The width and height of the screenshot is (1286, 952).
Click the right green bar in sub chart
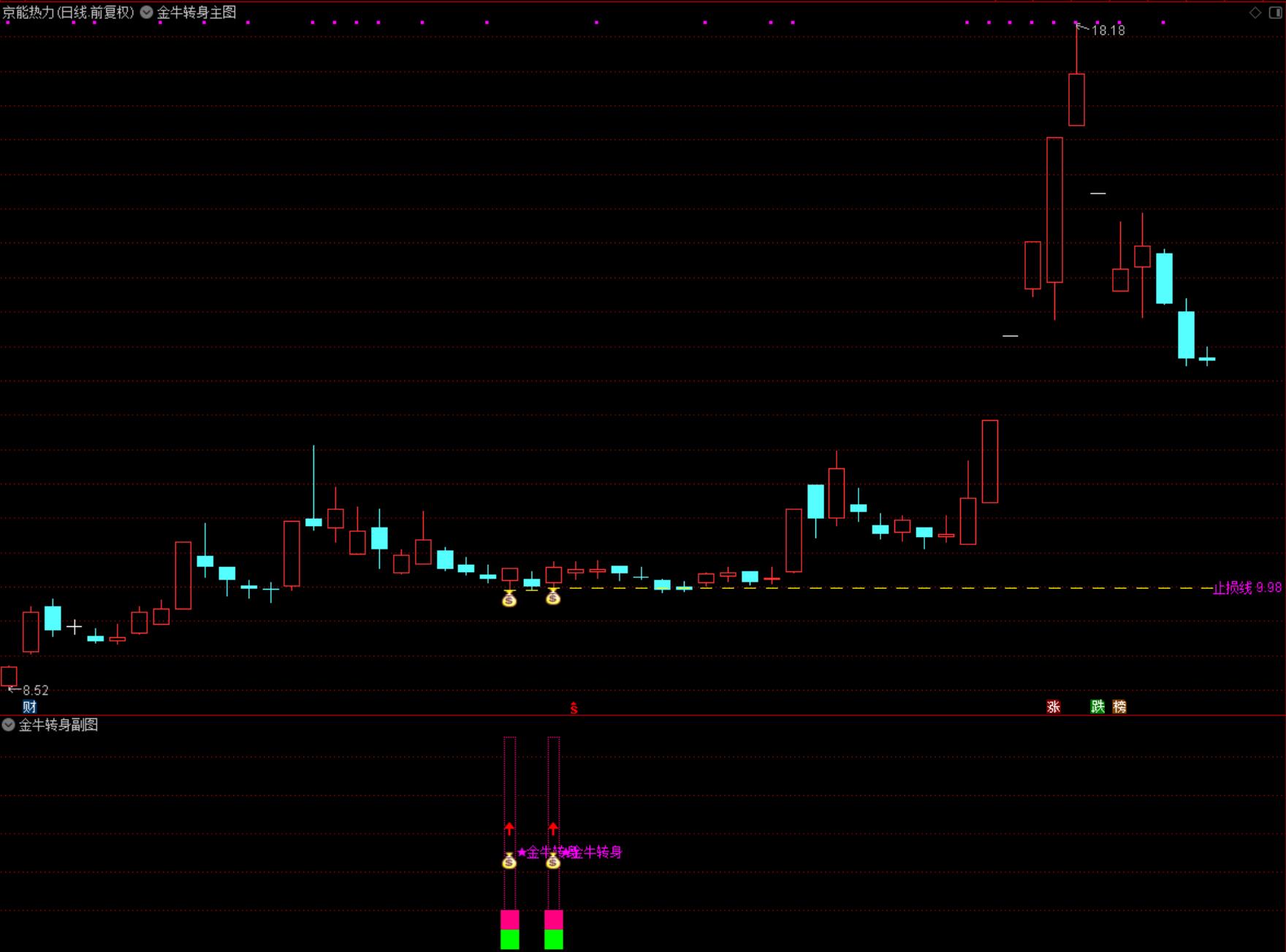click(553, 939)
